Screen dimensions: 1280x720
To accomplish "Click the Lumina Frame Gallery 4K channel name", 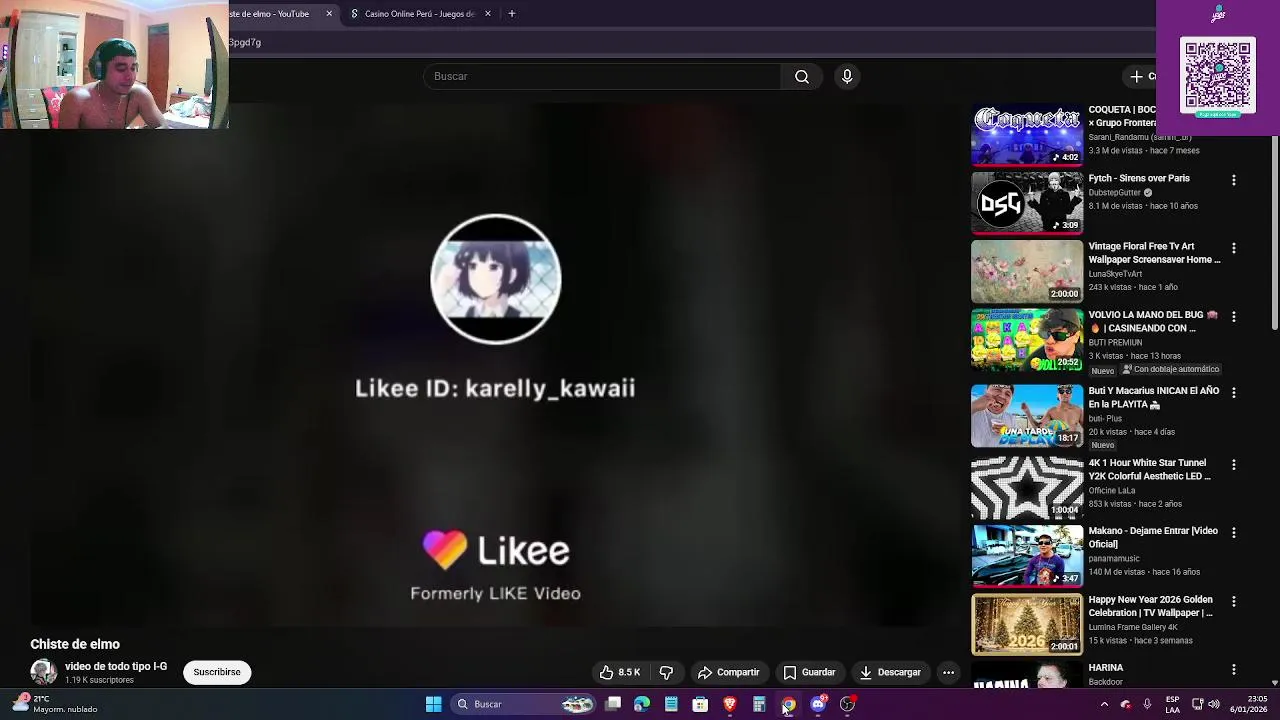I will (1133, 628).
